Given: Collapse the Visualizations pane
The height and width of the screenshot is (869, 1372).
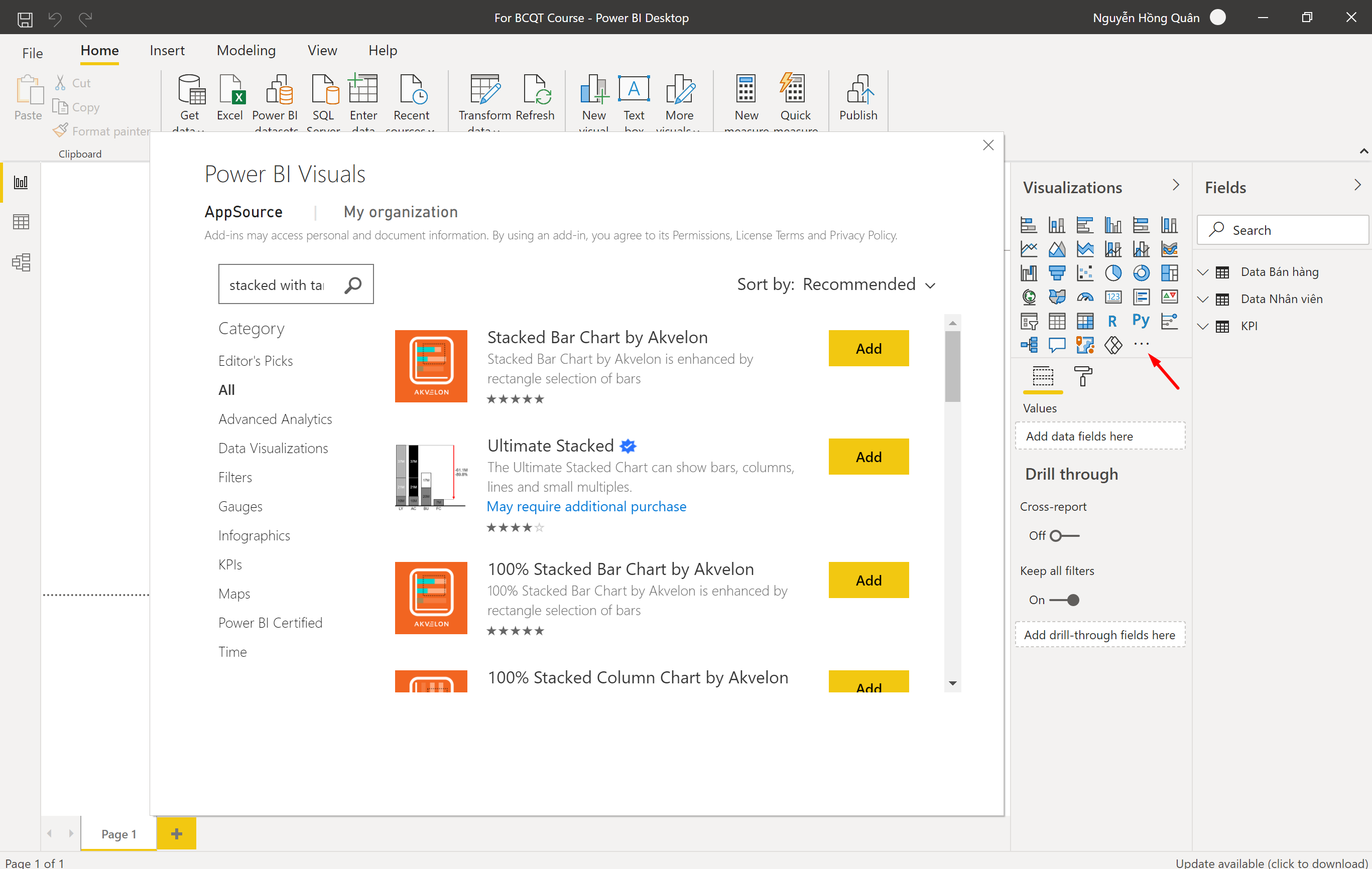Looking at the screenshot, I should (1176, 185).
